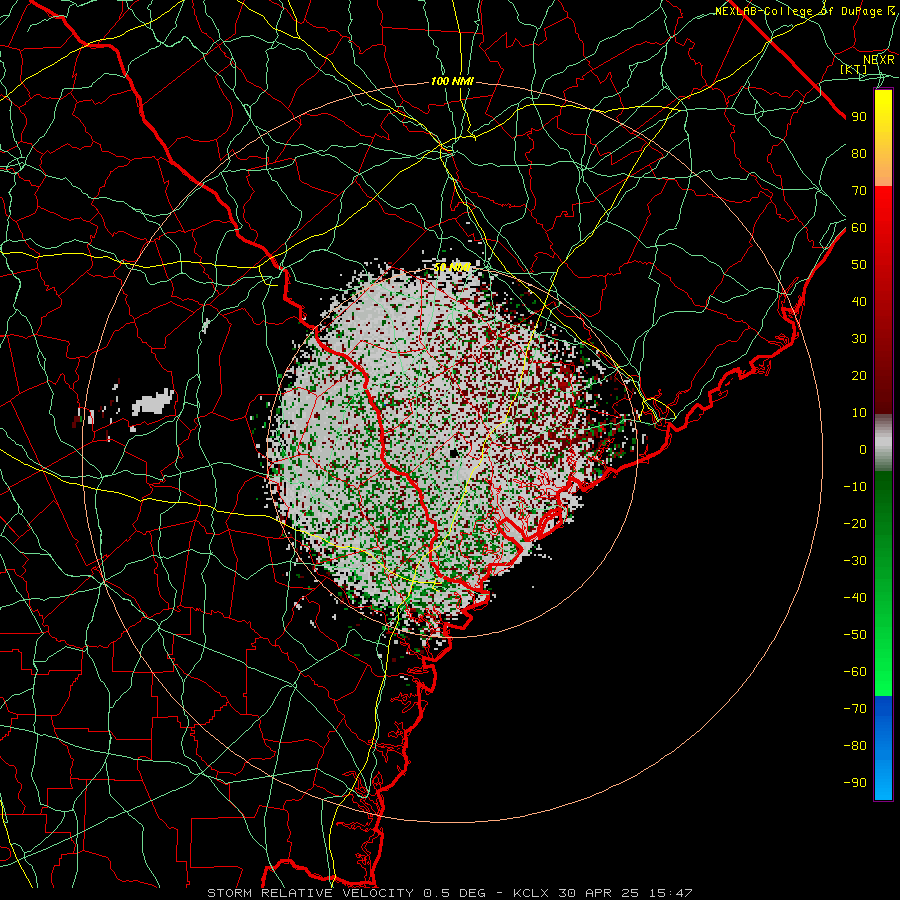Click the -80 value on velocity scale
Viewport: 900px width, 900px height.
point(855,746)
